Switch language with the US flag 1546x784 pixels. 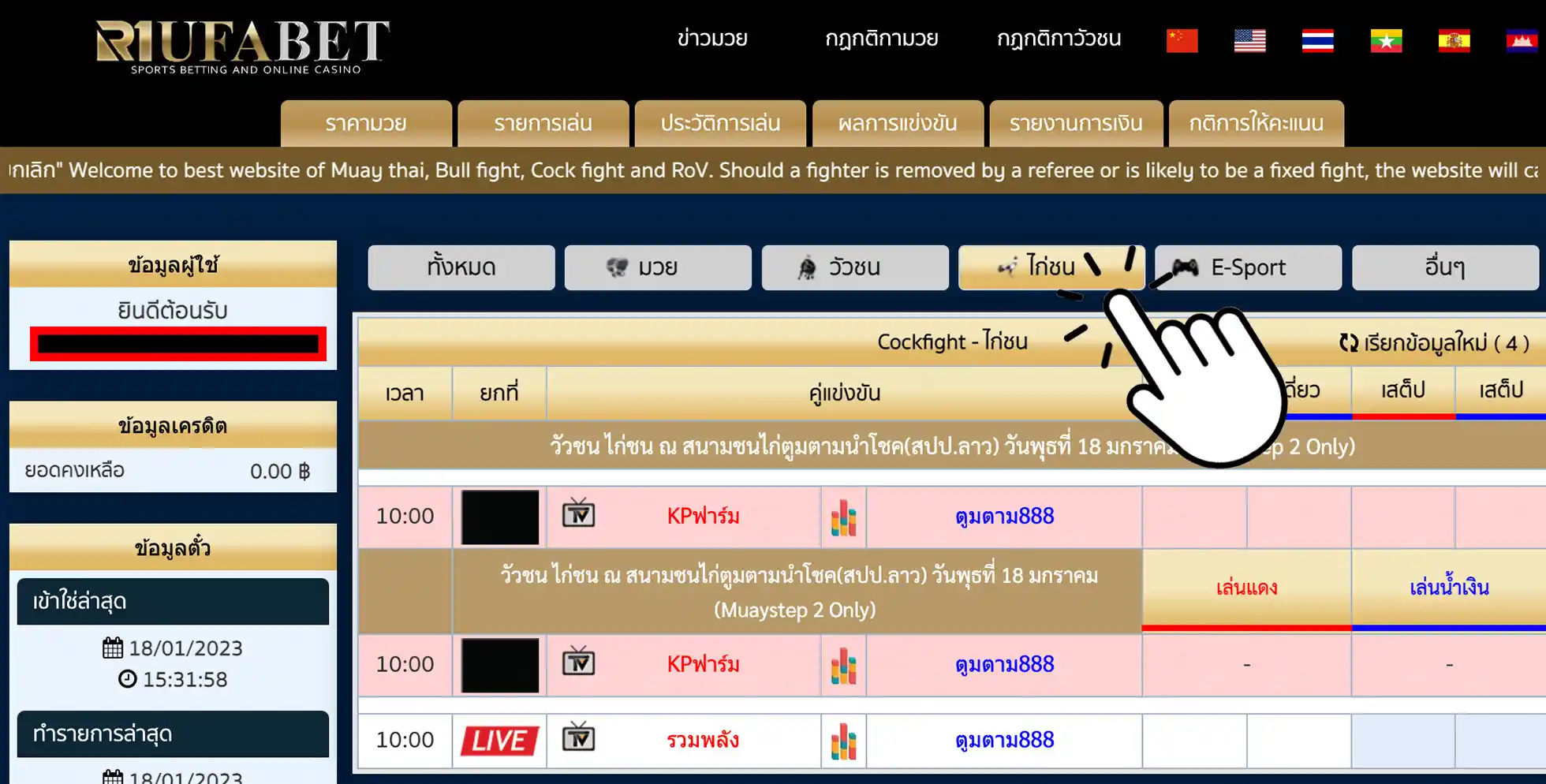pos(1249,40)
